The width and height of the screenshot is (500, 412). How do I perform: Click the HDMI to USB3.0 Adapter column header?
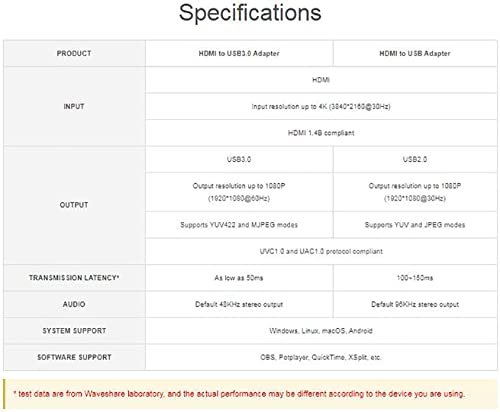click(239, 53)
